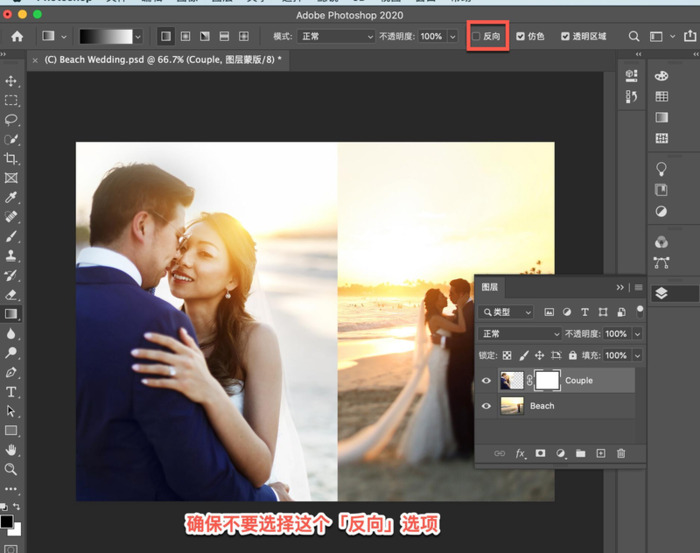Toggle lock transparent pixels in Layers
The image size is (700, 553).
point(507,355)
